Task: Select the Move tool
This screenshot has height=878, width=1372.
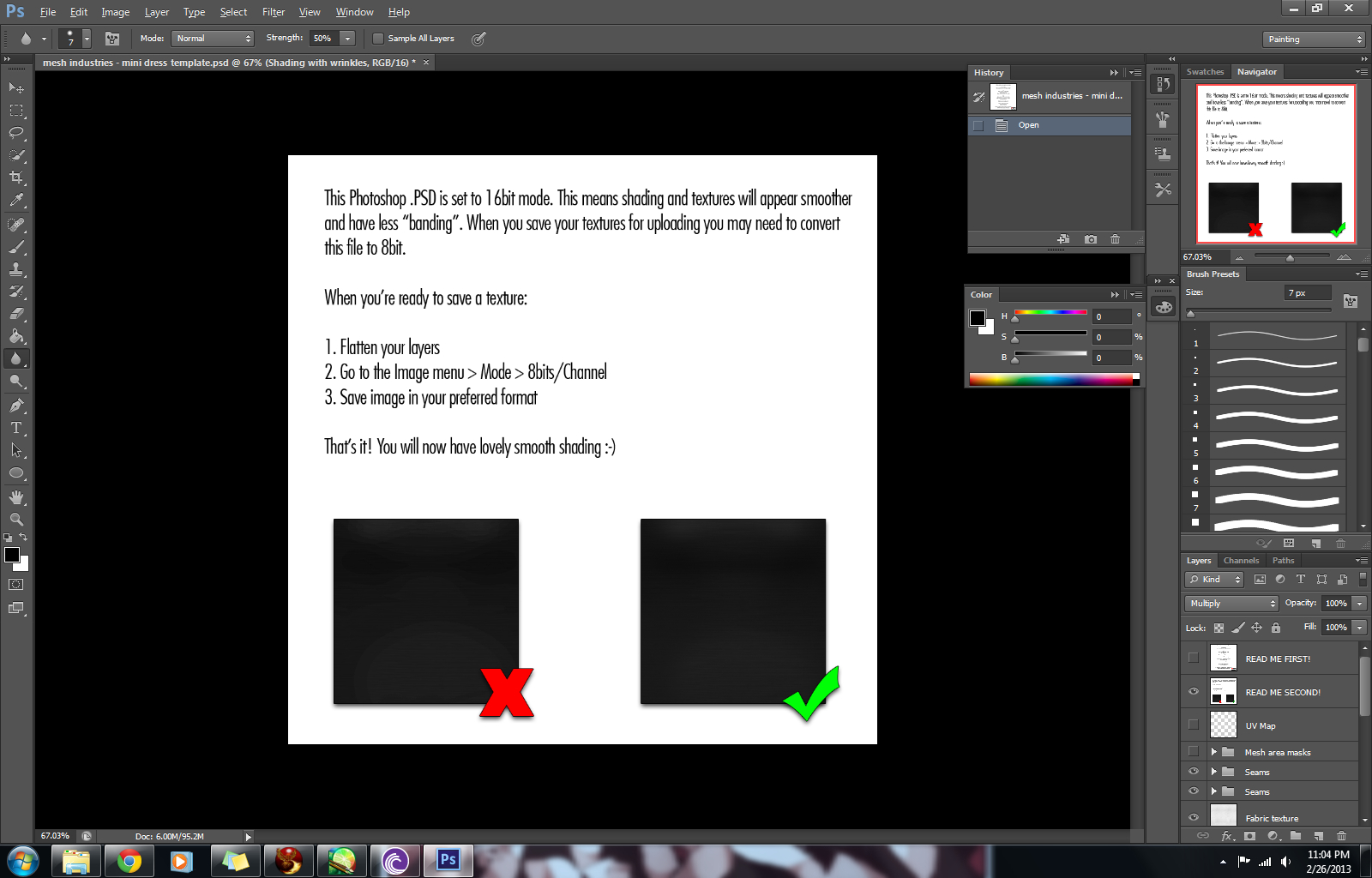Action: point(16,87)
